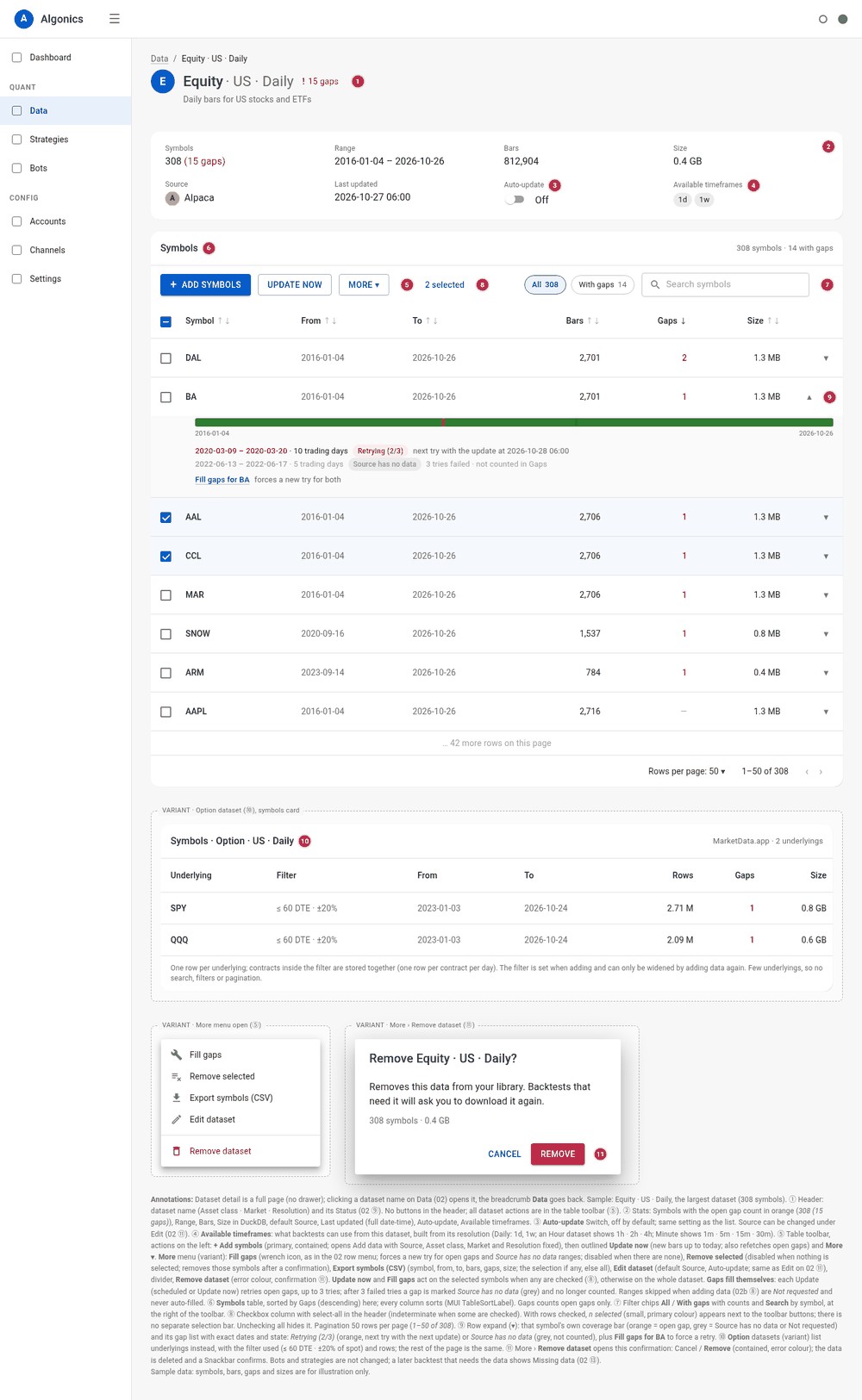Image resolution: width=862 pixels, height=1400 pixels.
Task: Expand the MAR row details
Action: [826, 595]
